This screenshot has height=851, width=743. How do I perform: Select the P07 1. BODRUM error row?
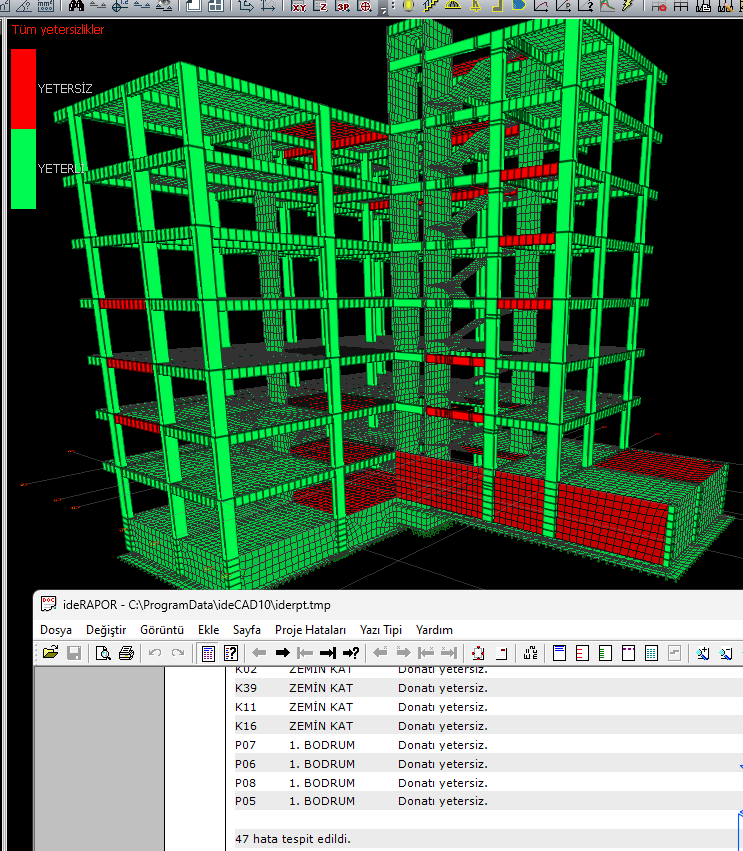pos(488,745)
